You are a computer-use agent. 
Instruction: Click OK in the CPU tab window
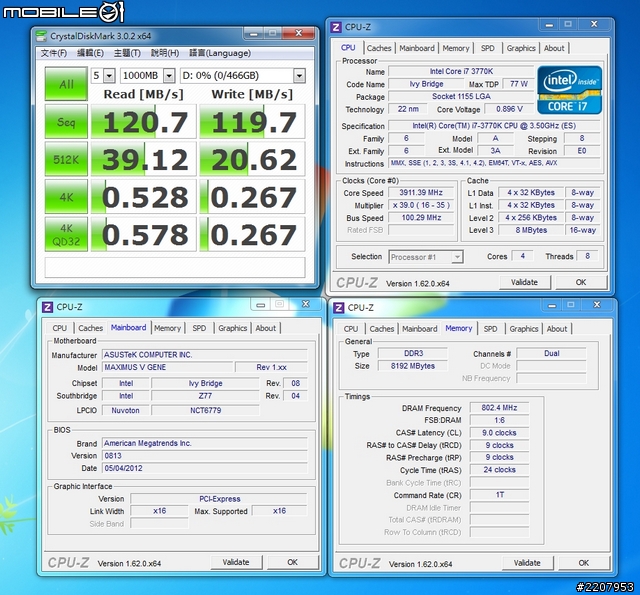point(581,282)
